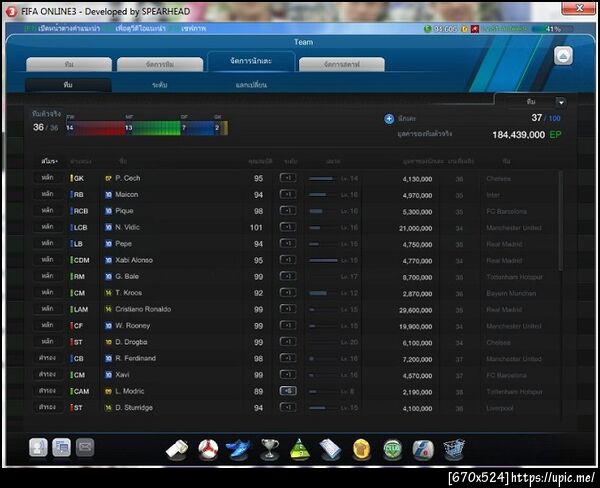
Task: Open the status selector in W. Rooney row
Action: (x=48, y=325)
